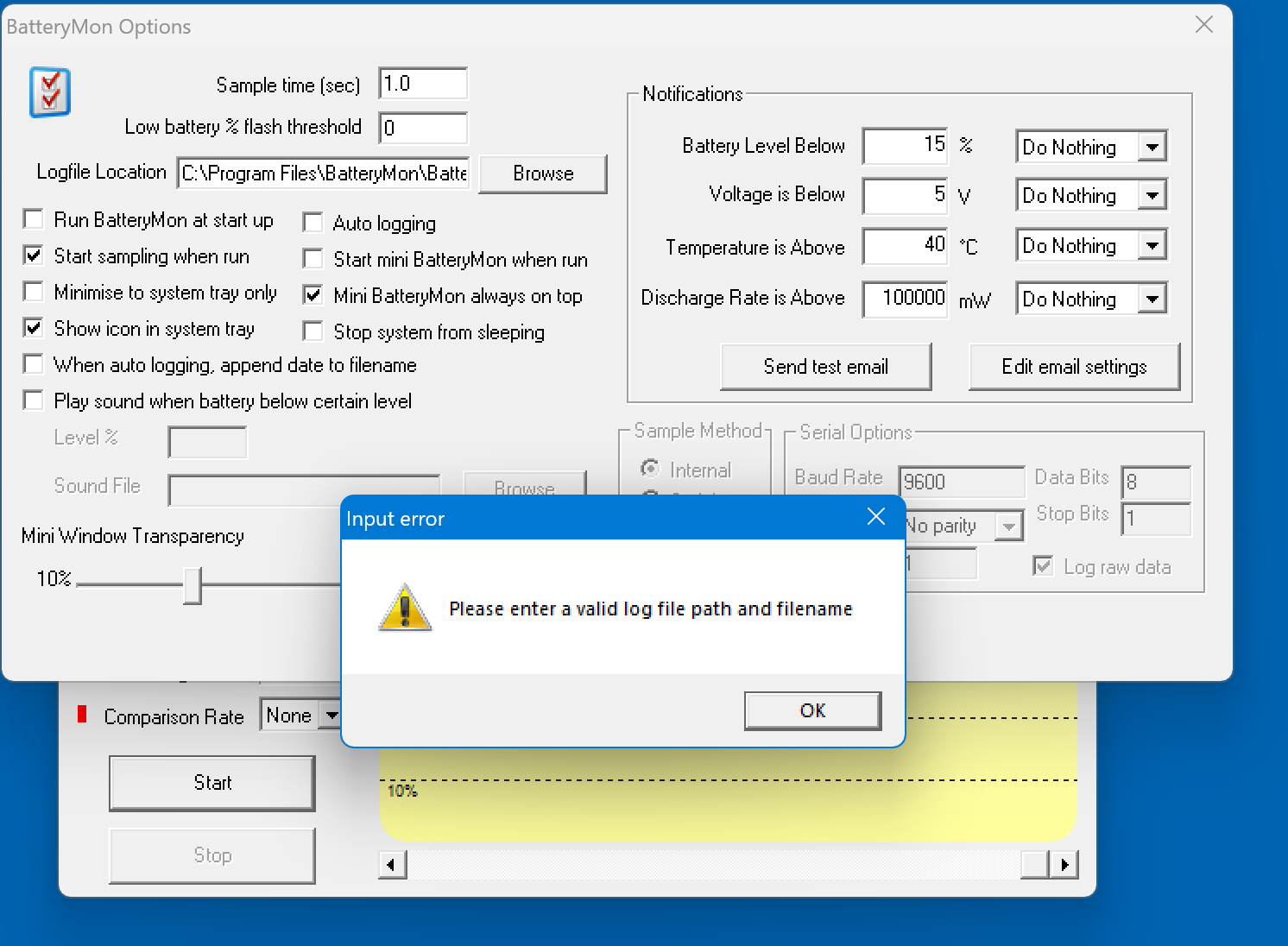Screen dimensions: 1288x946
Task: Open Comparison Rate dropdown in main window
Action: (x=331, y=716)
